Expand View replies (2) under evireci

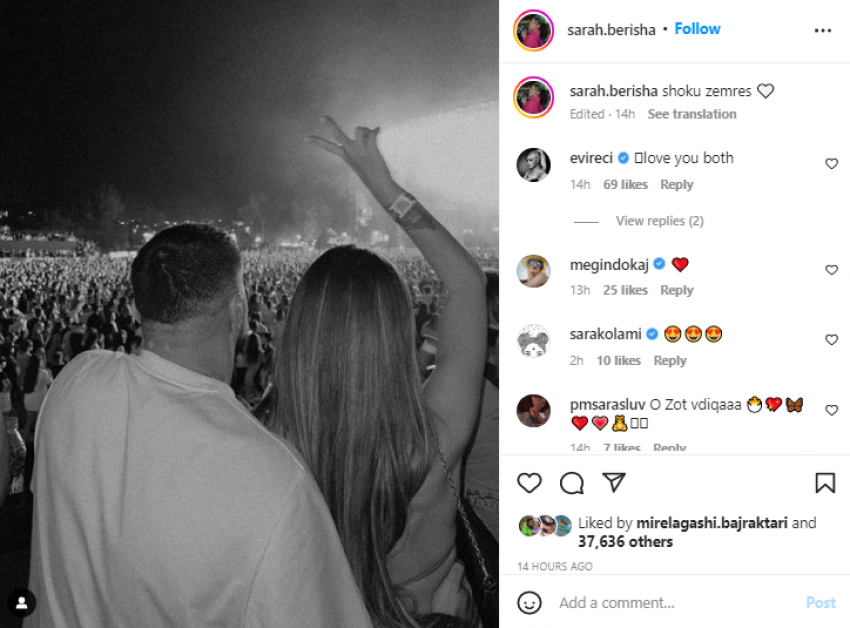(x=659, y=220)
